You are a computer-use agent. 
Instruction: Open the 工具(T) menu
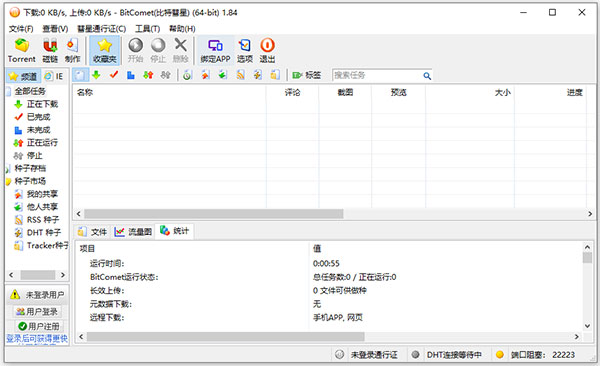(147, 29)
